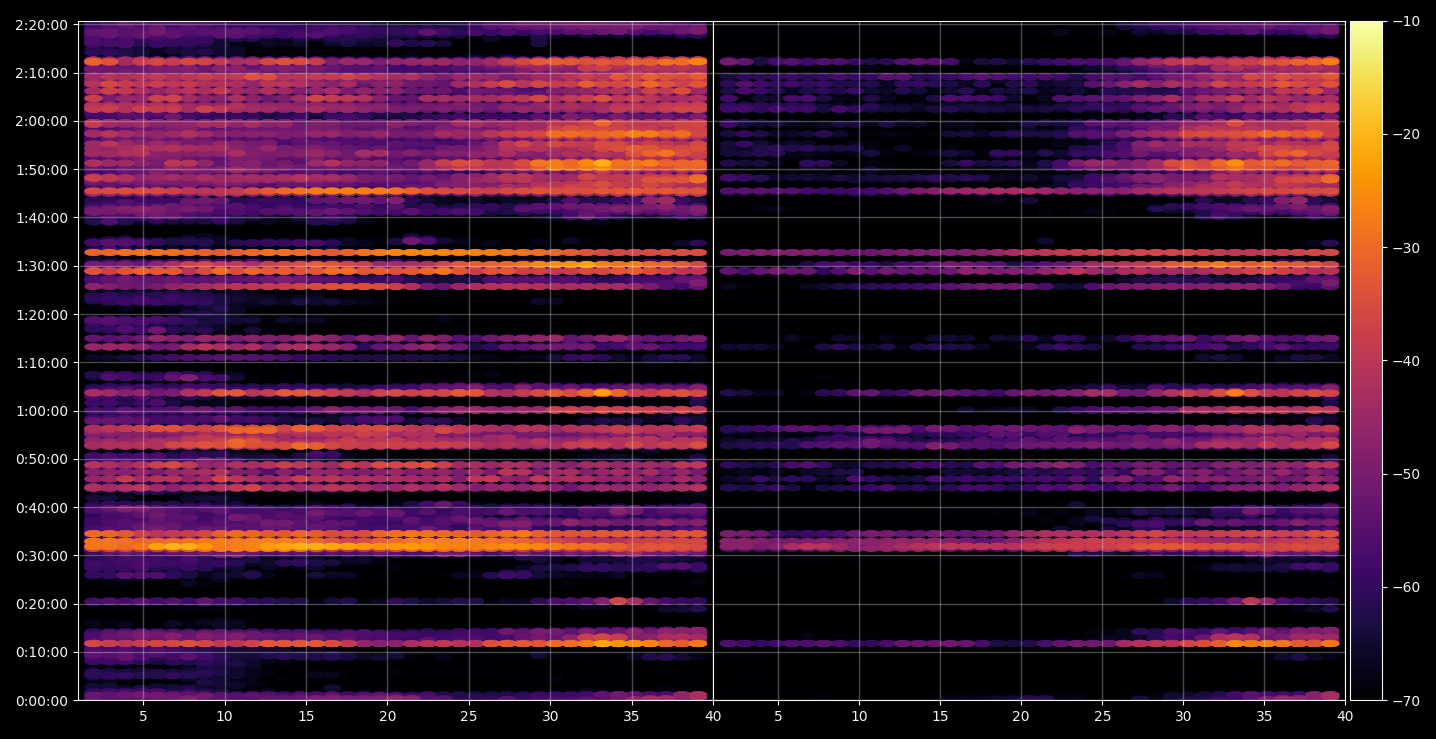Click x-axis label 5 of left heatmap
This screenshot has height=739, width=1436.
click(143, 716)
